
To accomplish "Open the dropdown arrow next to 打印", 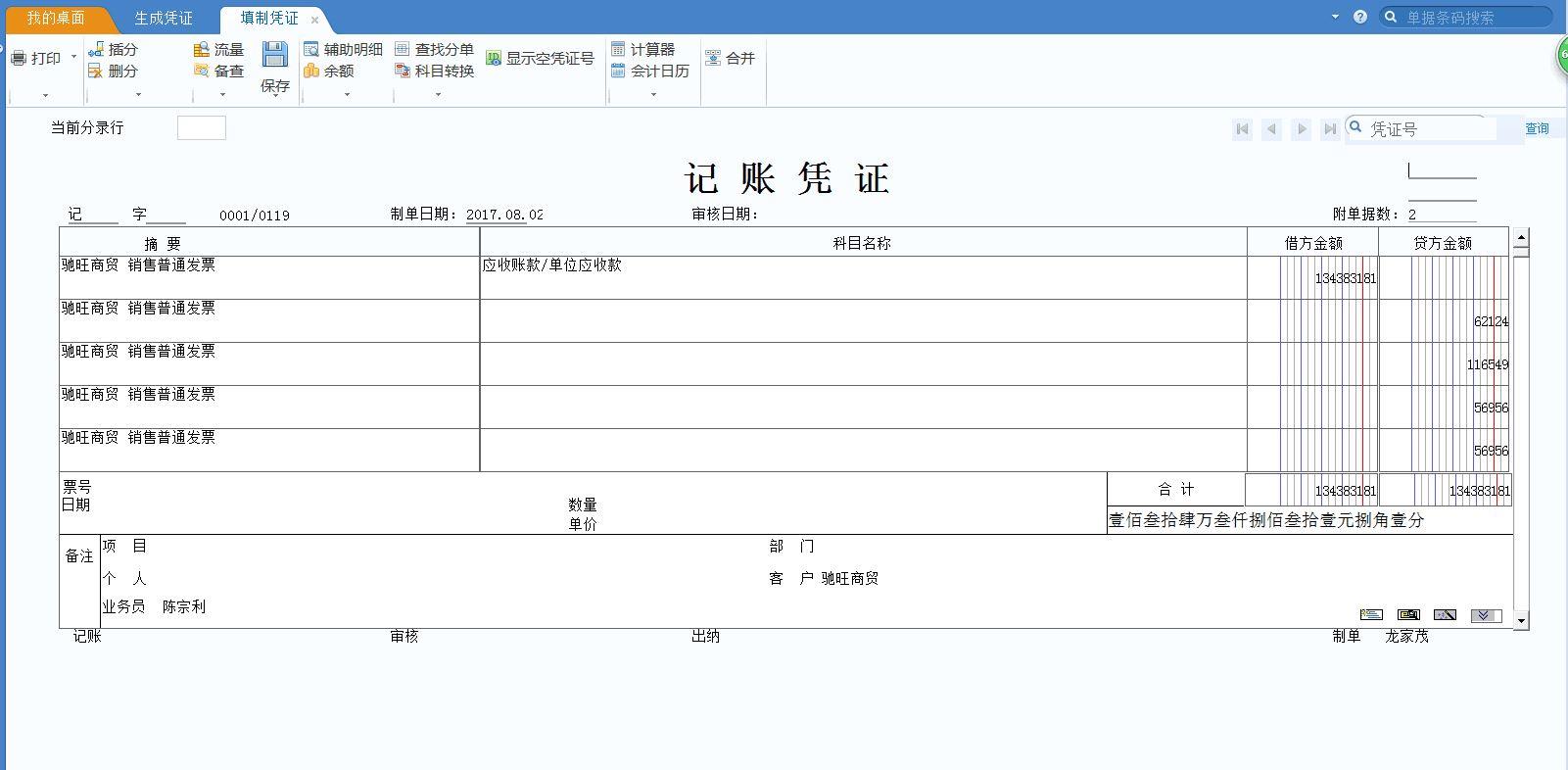I will [73, 58].
